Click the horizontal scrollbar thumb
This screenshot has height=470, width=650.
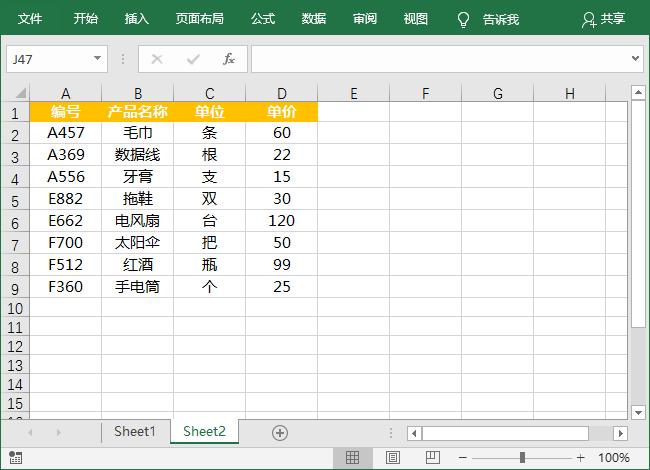(505, 434)
